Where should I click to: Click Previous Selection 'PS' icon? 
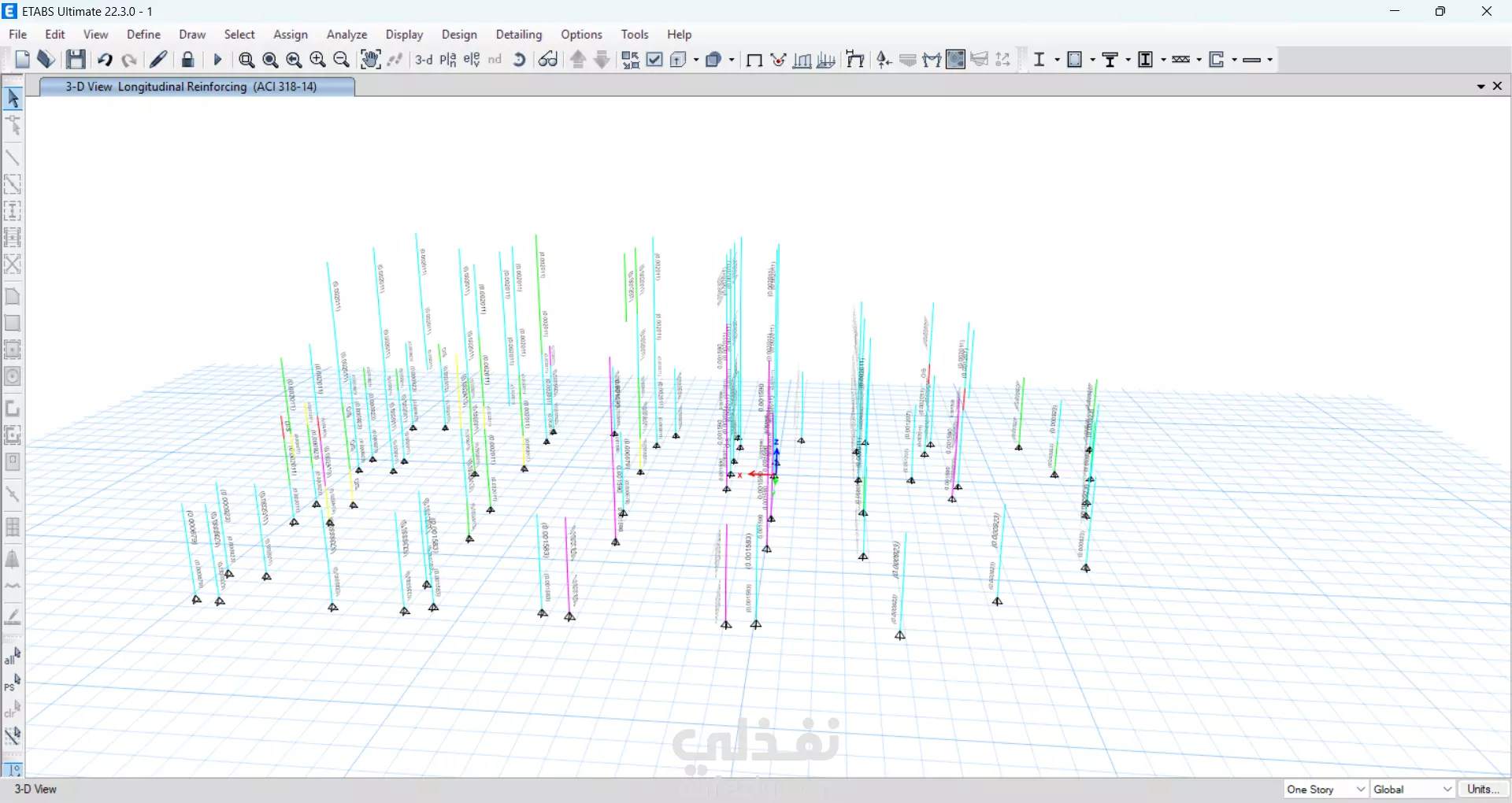(13, 683)
